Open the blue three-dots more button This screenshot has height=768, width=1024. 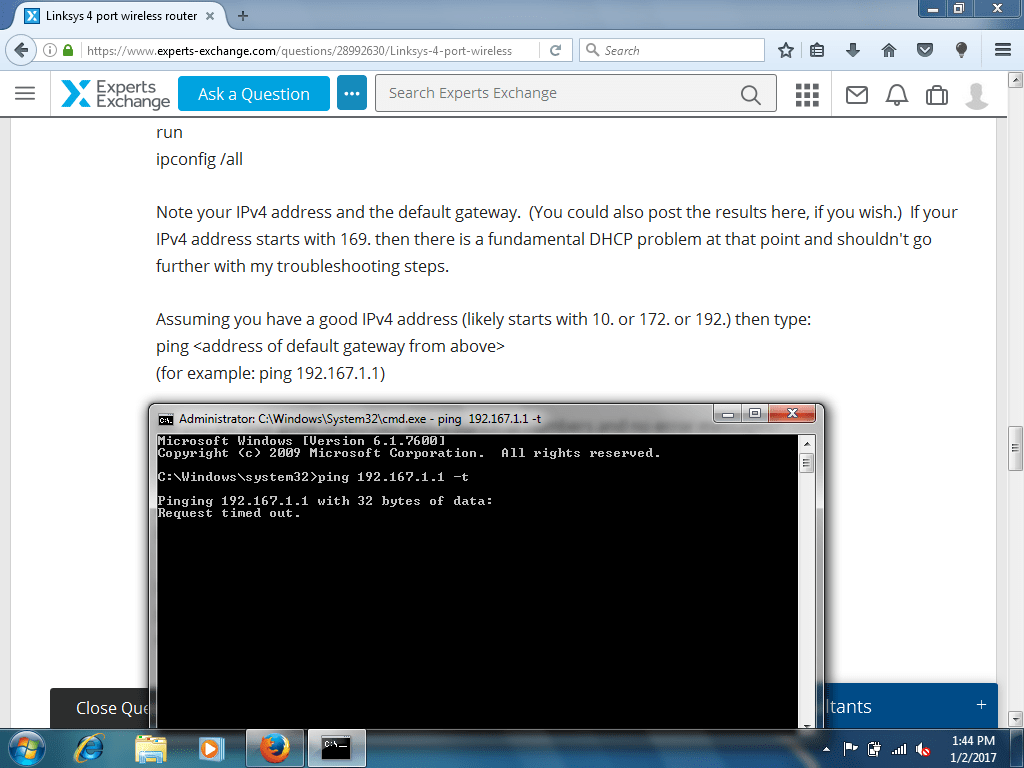352,93
